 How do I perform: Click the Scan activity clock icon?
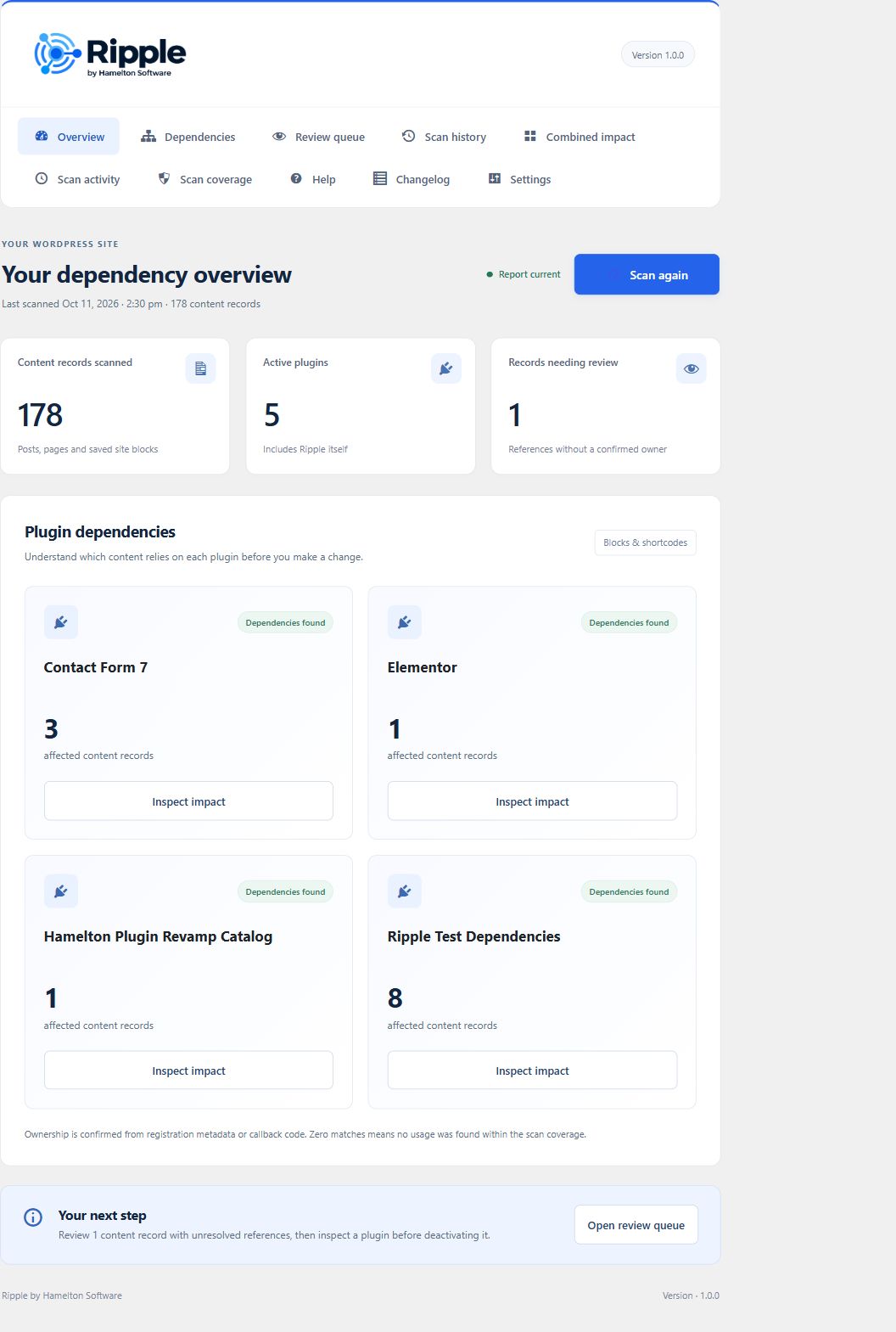[x=41, y=178]
